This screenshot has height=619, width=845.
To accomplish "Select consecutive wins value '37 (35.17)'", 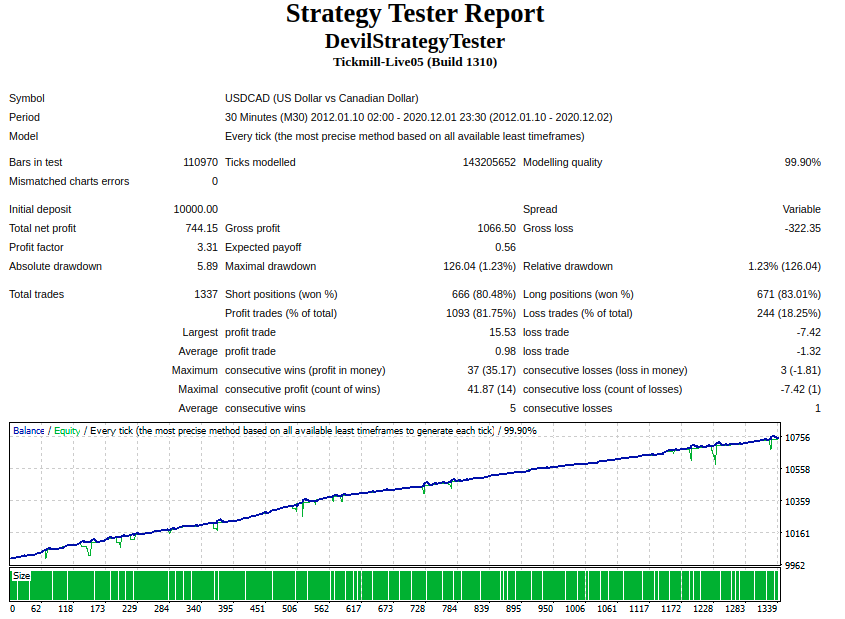I will [491, 370].
